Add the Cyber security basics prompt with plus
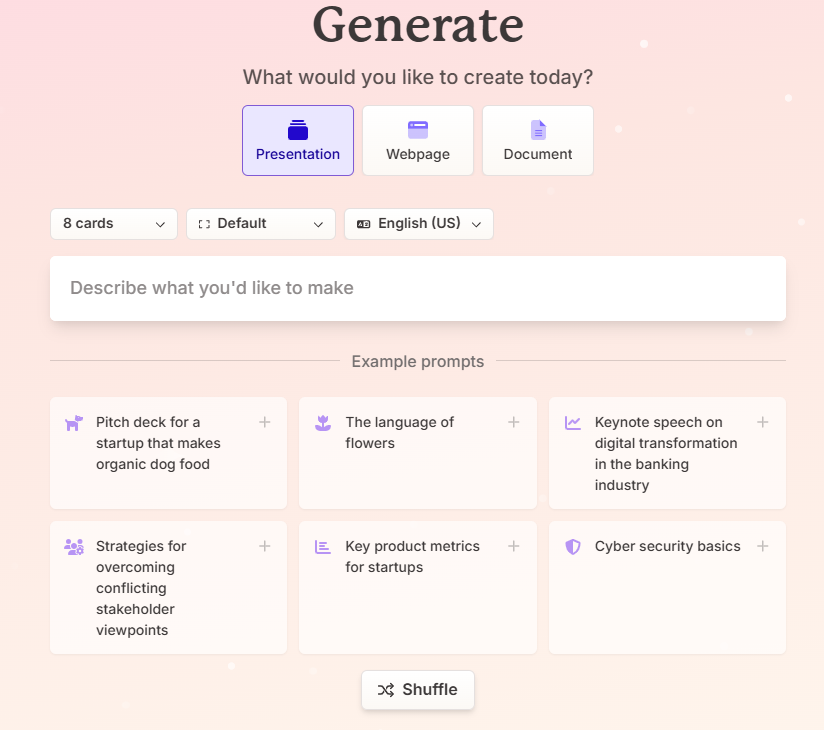This screenshot has height=730, width=824. (762, 546)
